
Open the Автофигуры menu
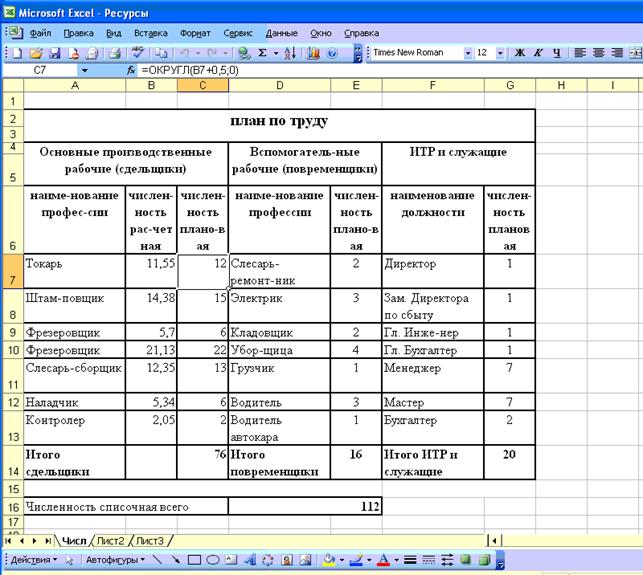click(x=116, y=559)
